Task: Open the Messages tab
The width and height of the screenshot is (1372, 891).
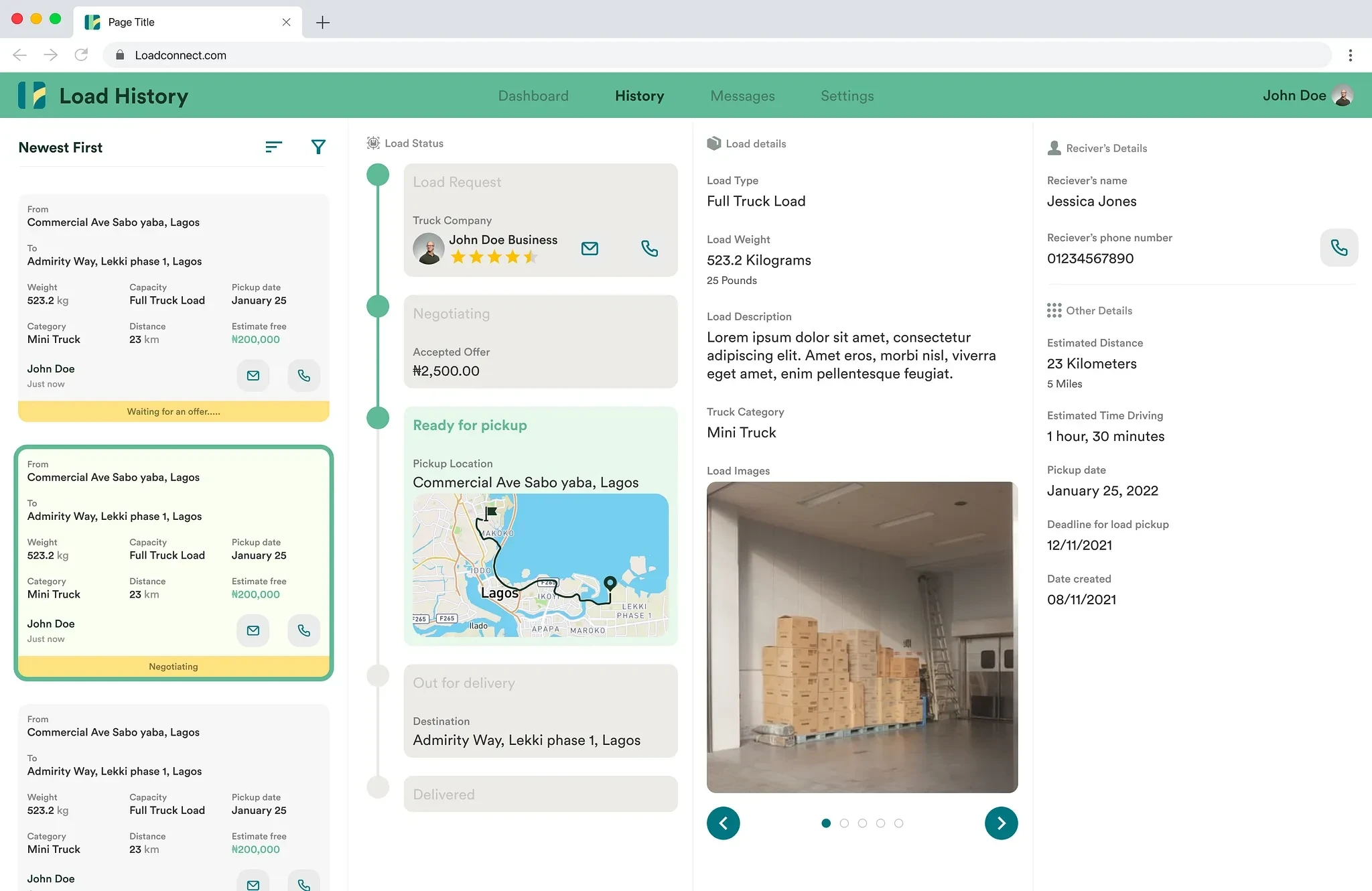Action: coord(742,96)
